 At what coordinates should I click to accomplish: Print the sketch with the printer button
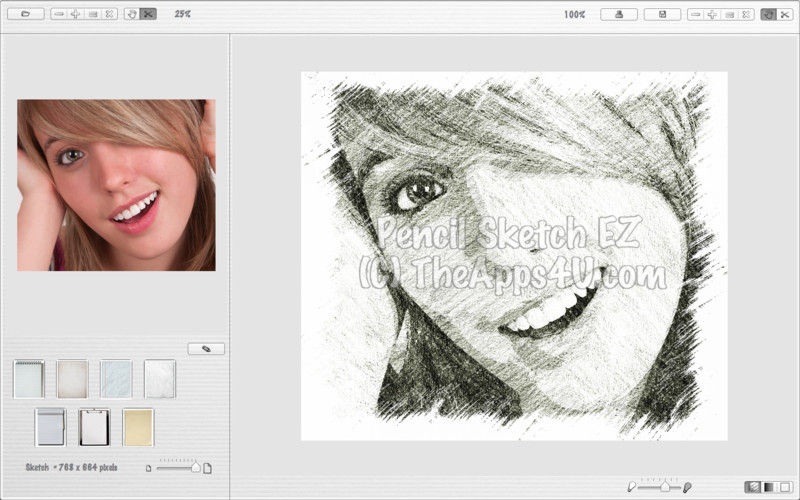pos(619,14)
